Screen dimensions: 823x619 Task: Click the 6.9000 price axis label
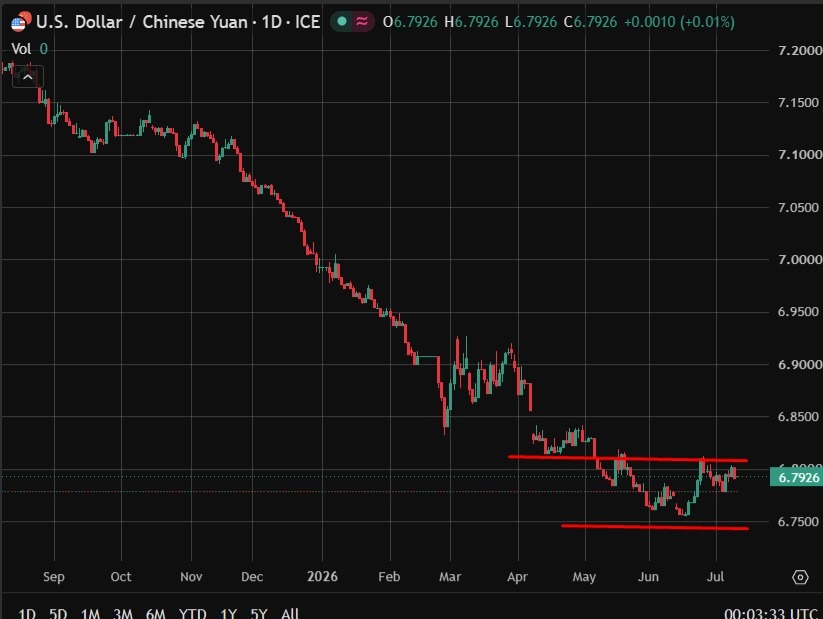coord(799,364)
